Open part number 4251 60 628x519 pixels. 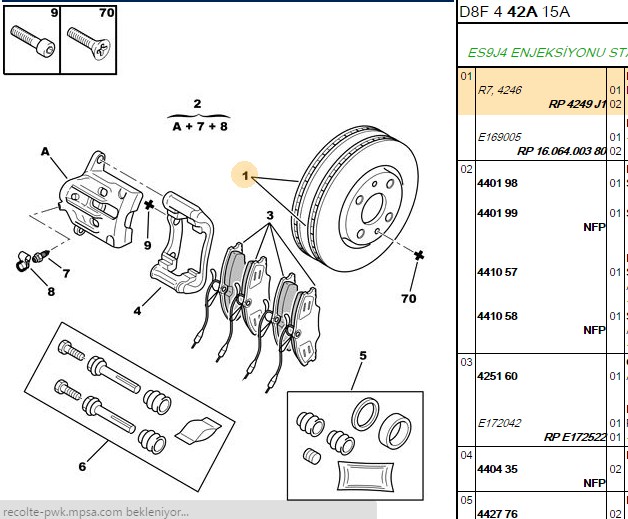click(x=497, y=376)
